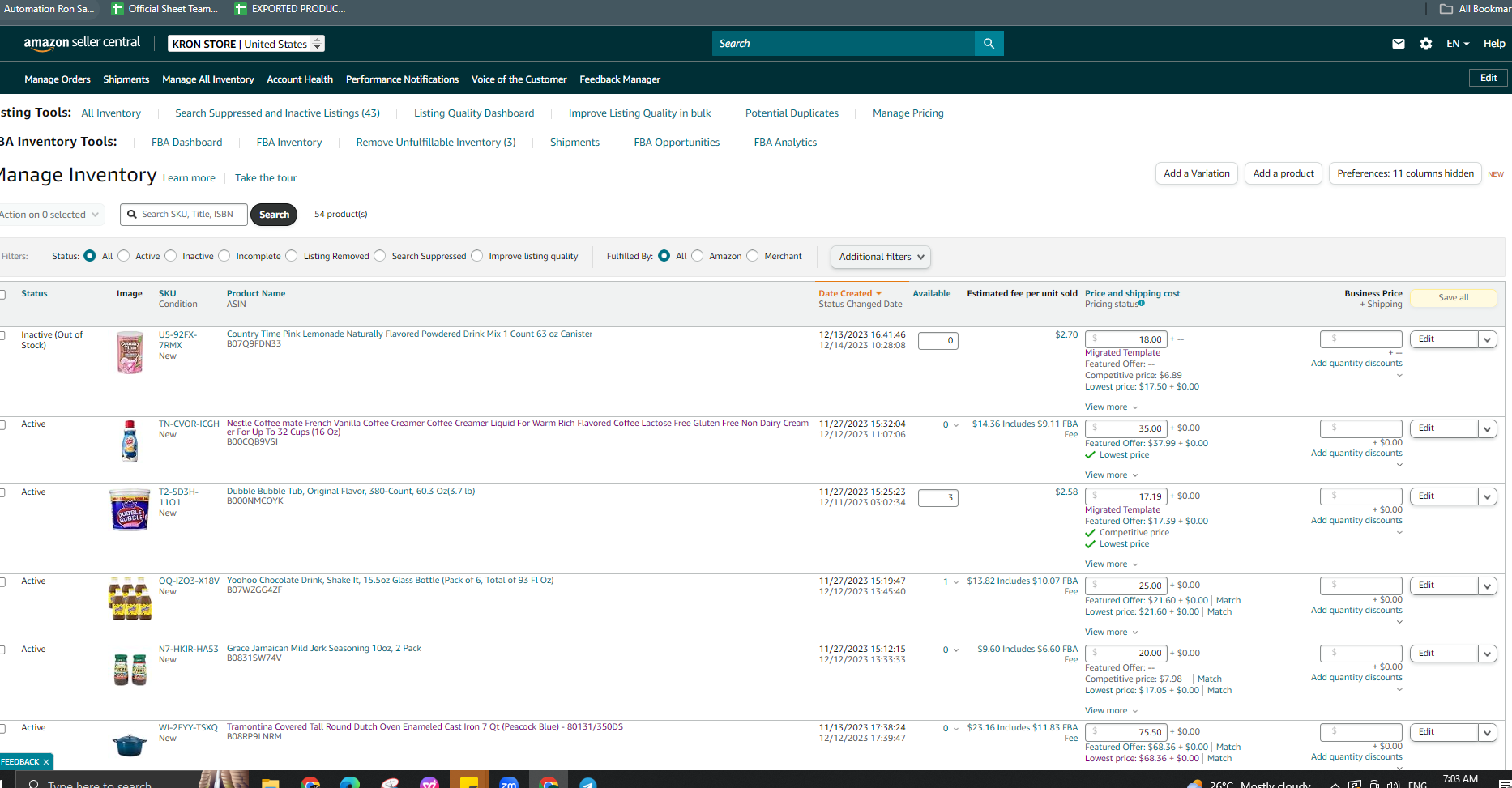Click the Add a Variation button

1197,173
